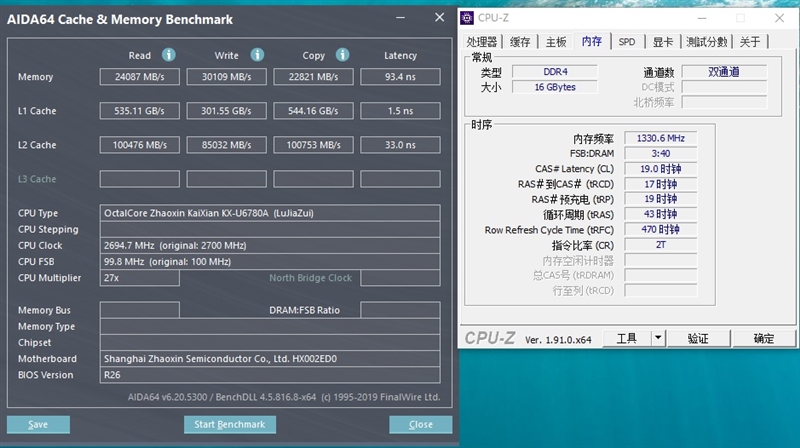Click the 确定 button in CPU-Z

[764, 338]
